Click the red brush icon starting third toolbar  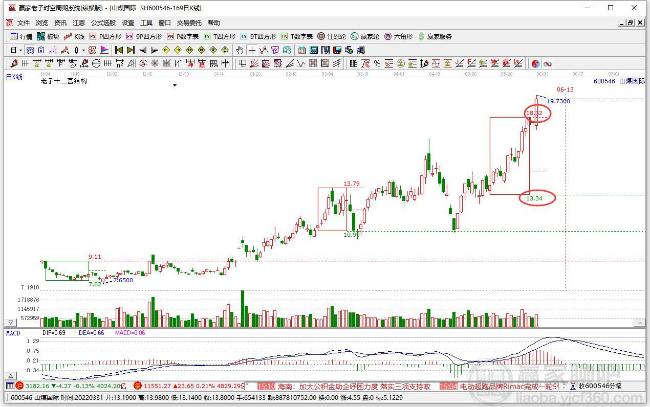click(x=14, y=64)
